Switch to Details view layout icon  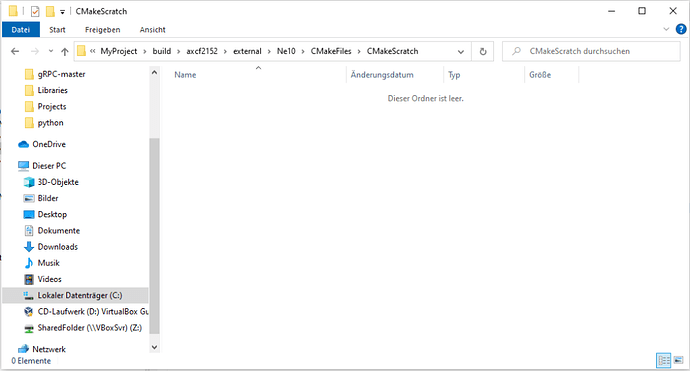coord(664,361)
